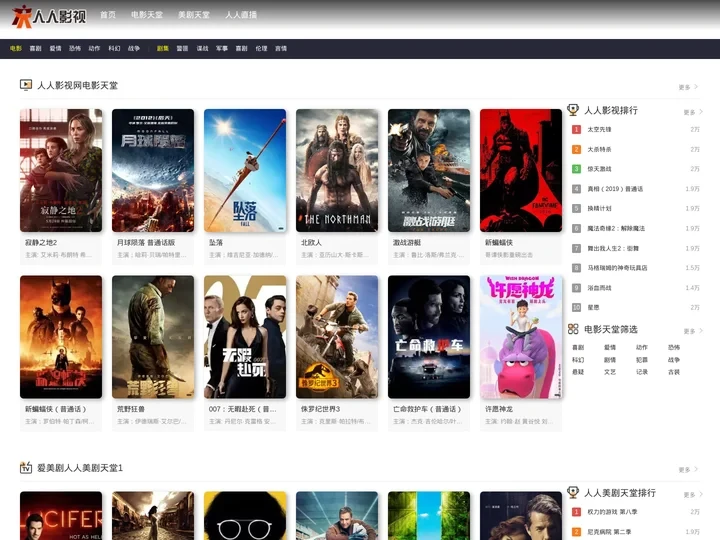720x540 pixels.
Task: Filter by 记录 in 电影天堂筛选
Action: point(642,372)
